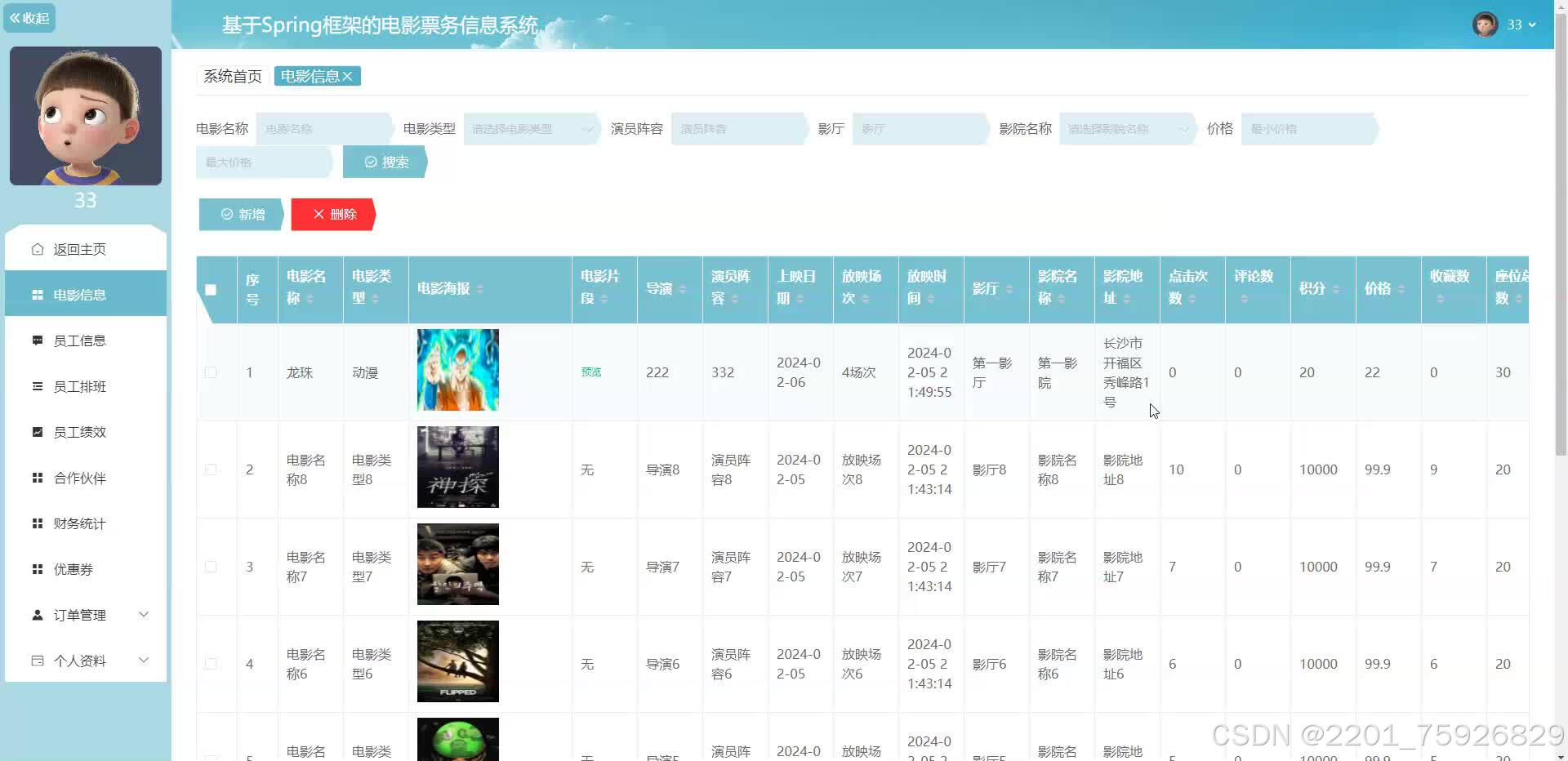This screenshot has width=1568, height=761.
Task: Focus the 电影名称 search field
Action: (x=323, y=129)
